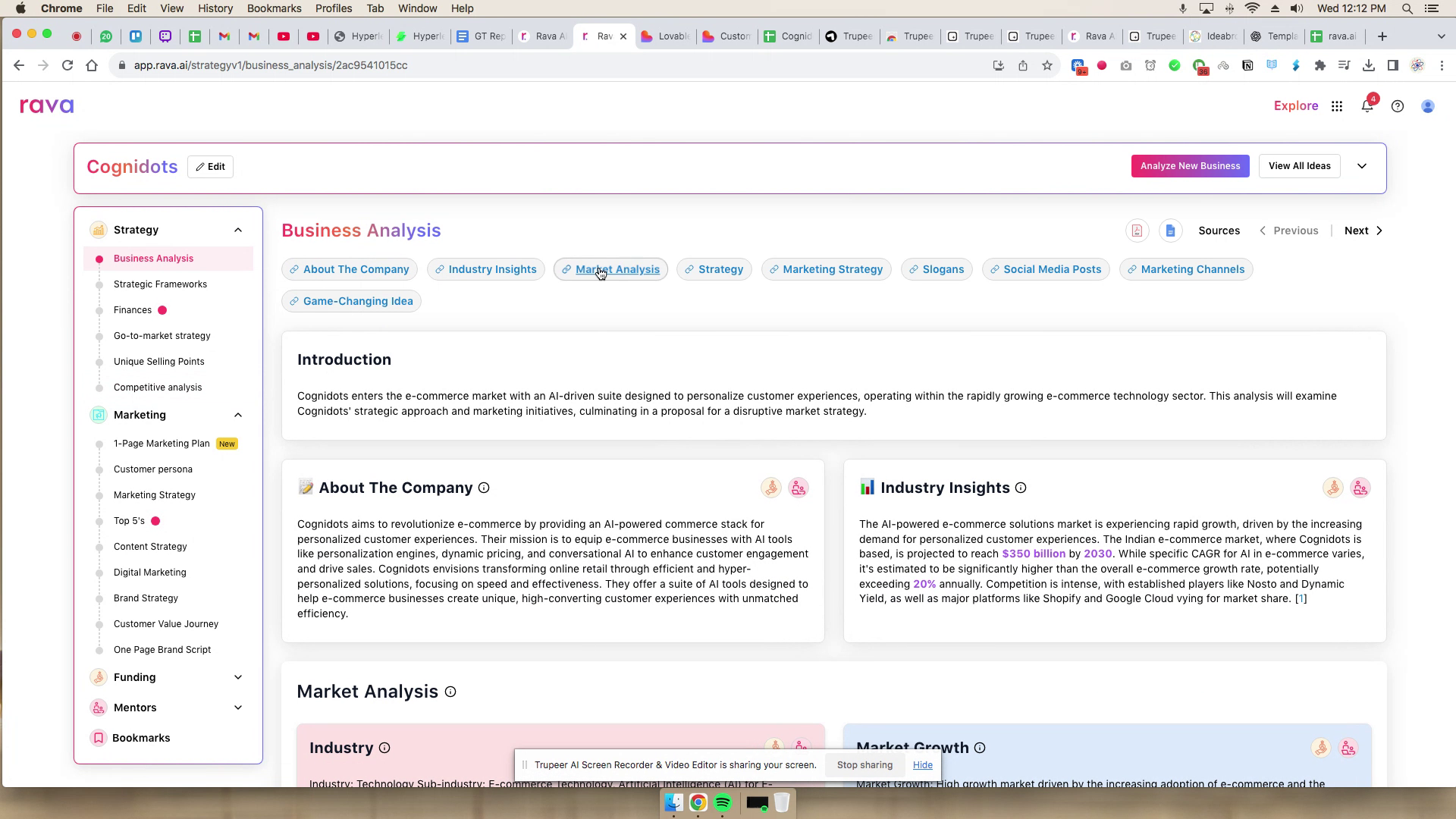Open the Bookmarks menu in menu bar
This screenshot has height=819, width=1456.
(274, 8)
